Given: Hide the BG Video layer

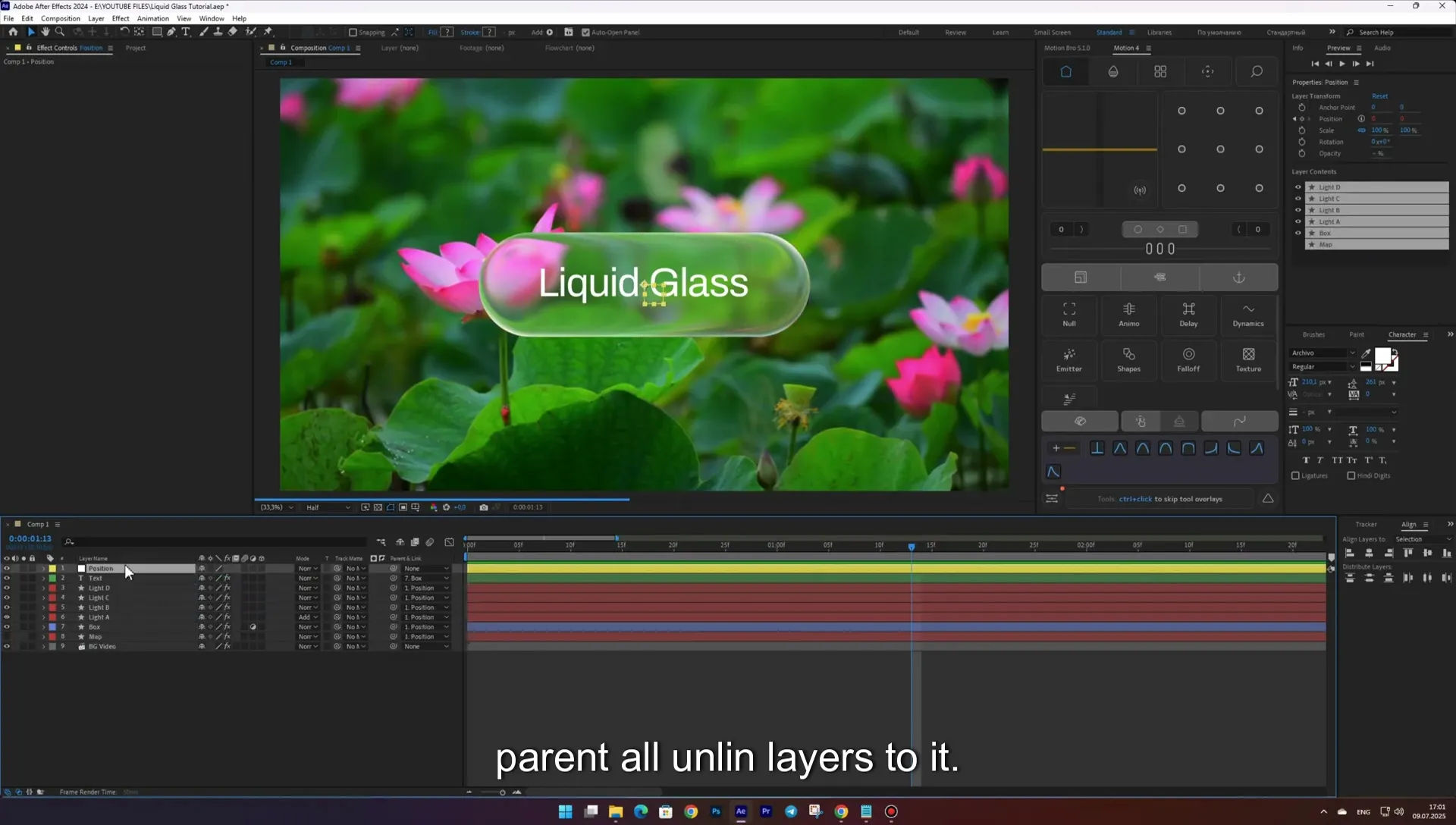Looking at the screenshot, I should pyautogui.click(x=7, y=647).
